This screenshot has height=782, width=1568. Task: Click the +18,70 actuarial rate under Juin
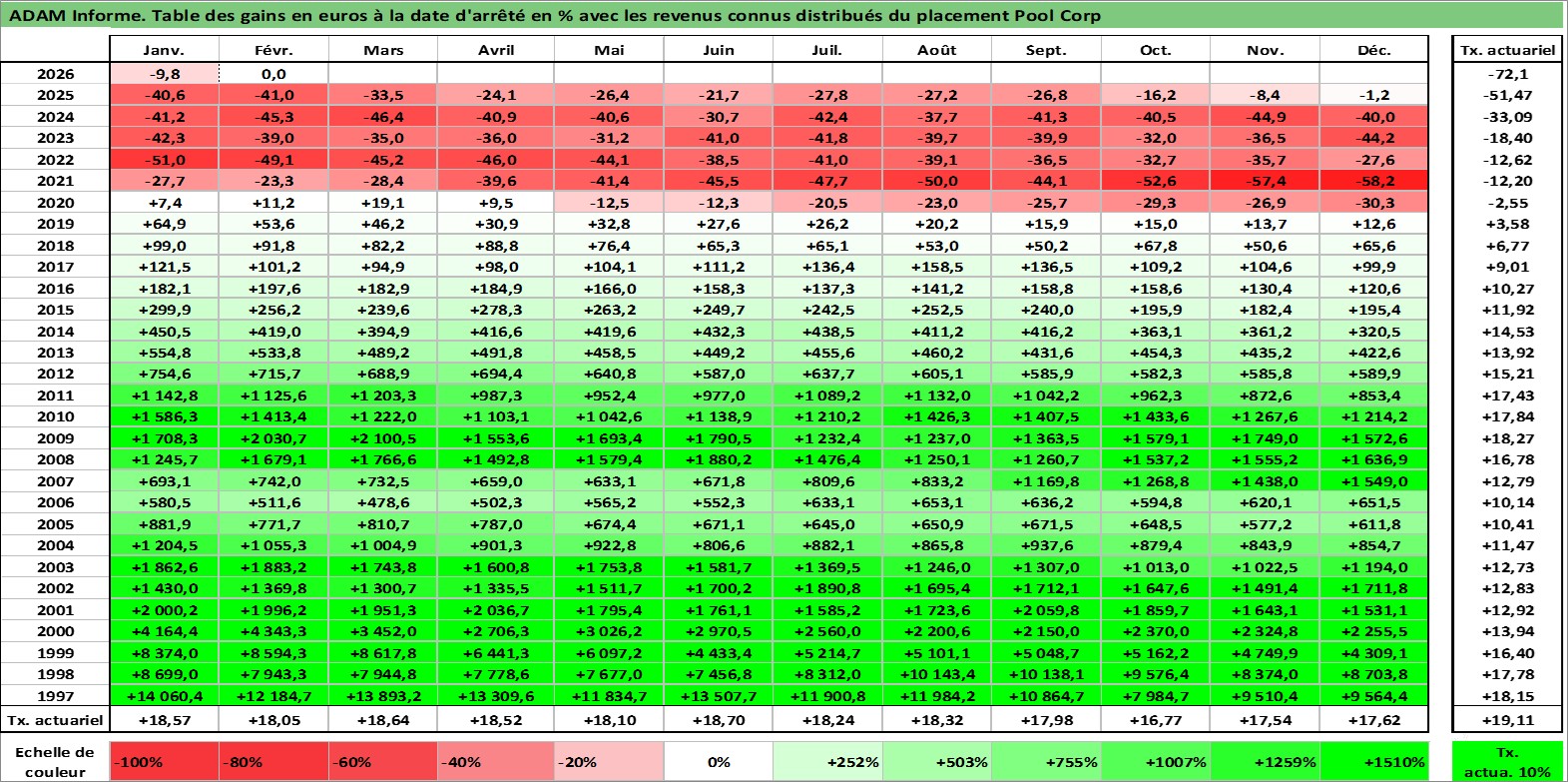point(719,720)
